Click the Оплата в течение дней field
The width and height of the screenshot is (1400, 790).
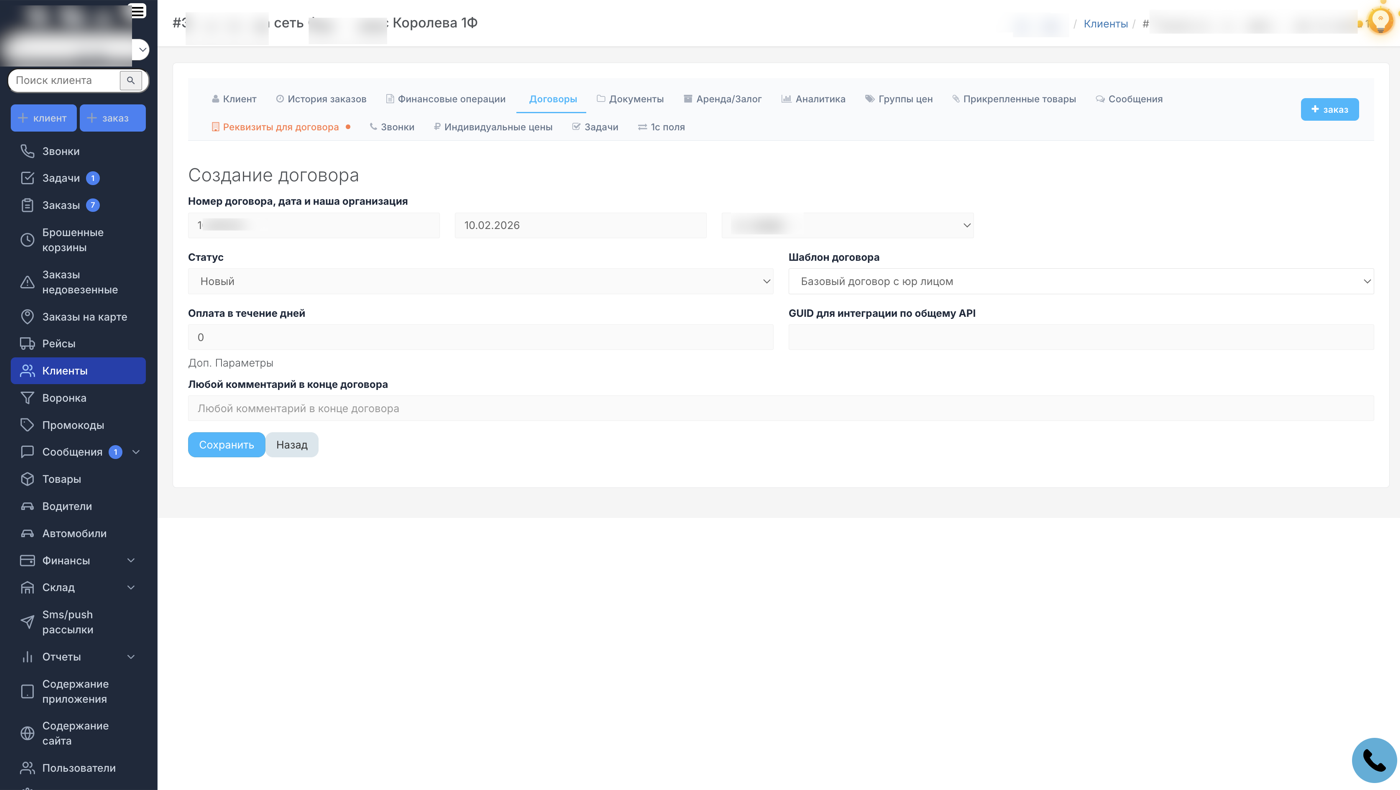pyautogui.click(x=480, y=338)
